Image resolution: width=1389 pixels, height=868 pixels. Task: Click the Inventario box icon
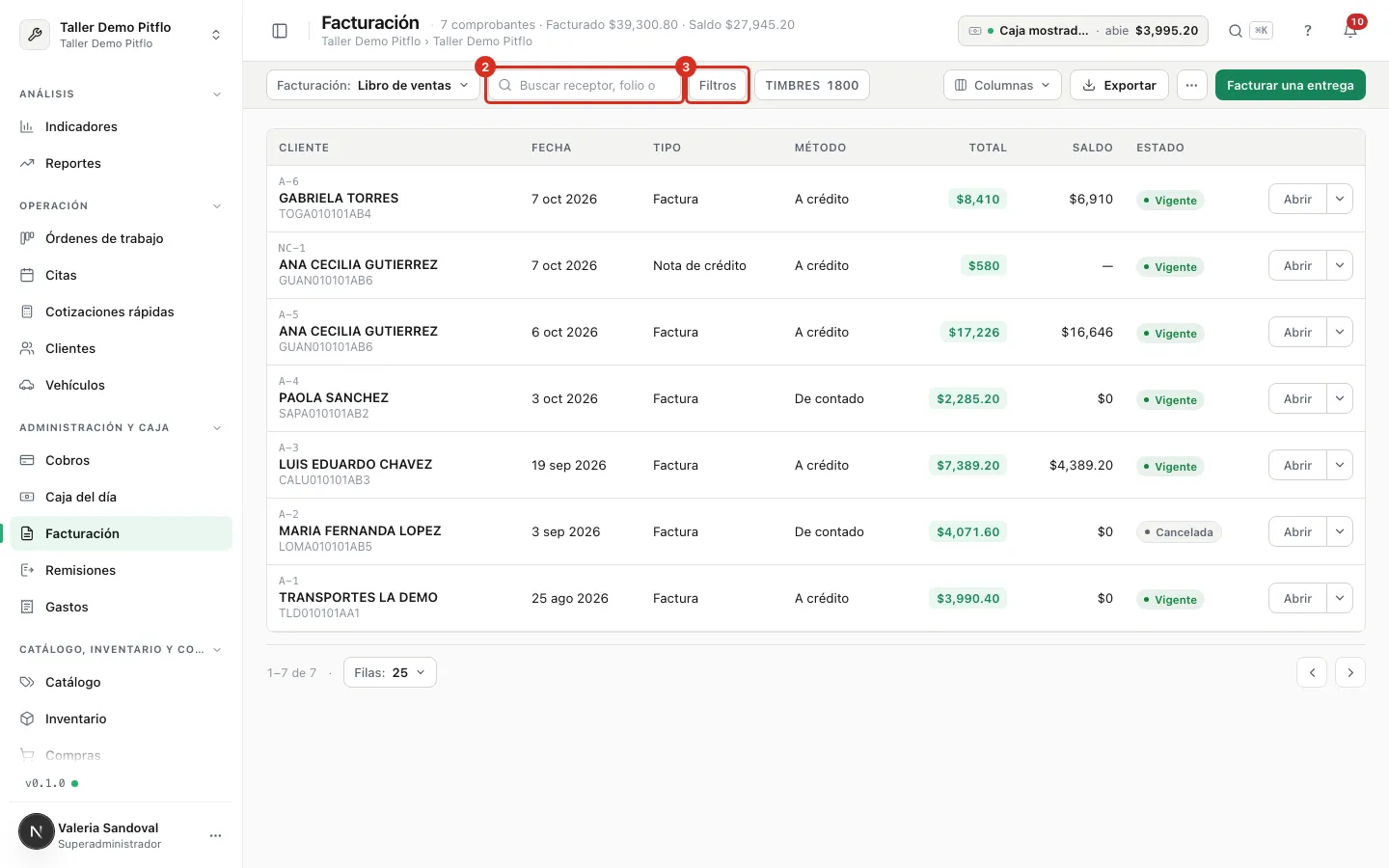27,719
